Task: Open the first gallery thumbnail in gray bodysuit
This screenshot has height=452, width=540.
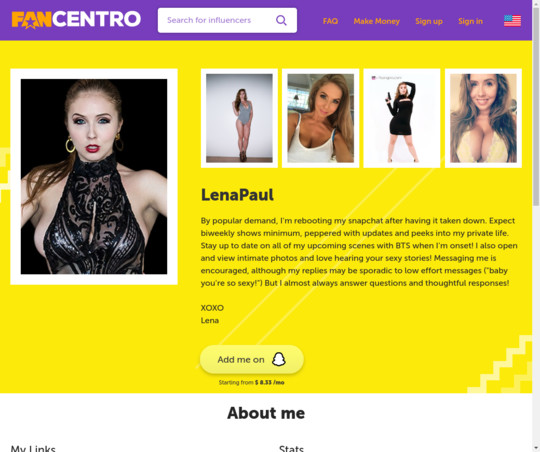Action: [x=239, y=118]
